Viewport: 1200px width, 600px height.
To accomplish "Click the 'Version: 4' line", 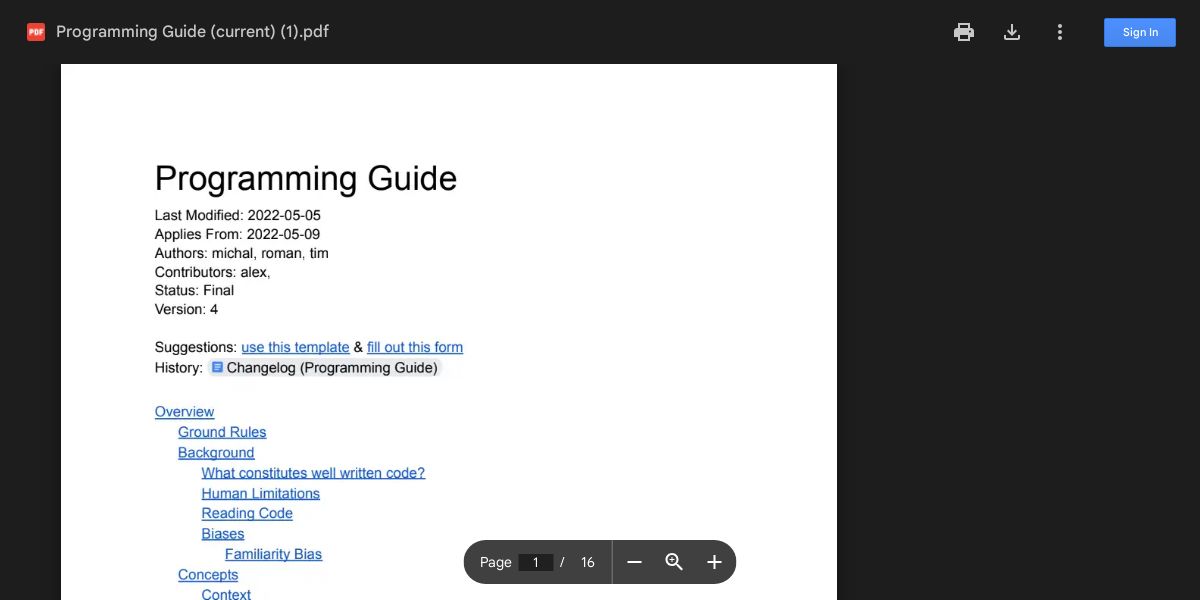I will point(186,309).
